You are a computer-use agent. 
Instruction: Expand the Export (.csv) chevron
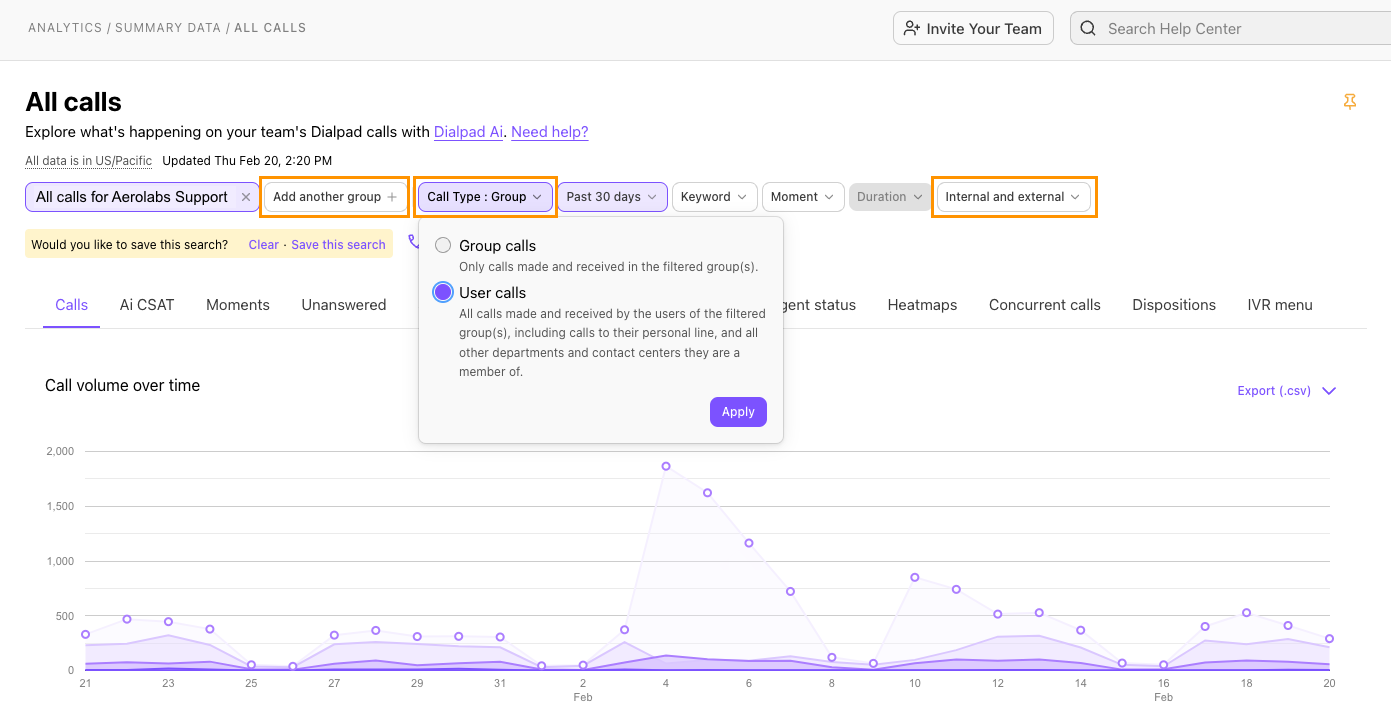[1329, 391]
